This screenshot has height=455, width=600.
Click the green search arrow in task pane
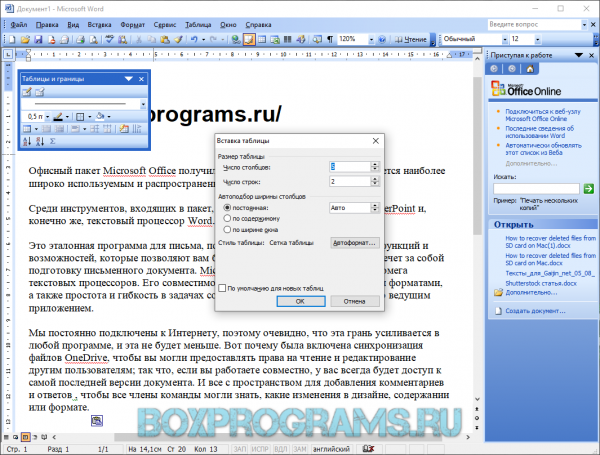point(589,188)
